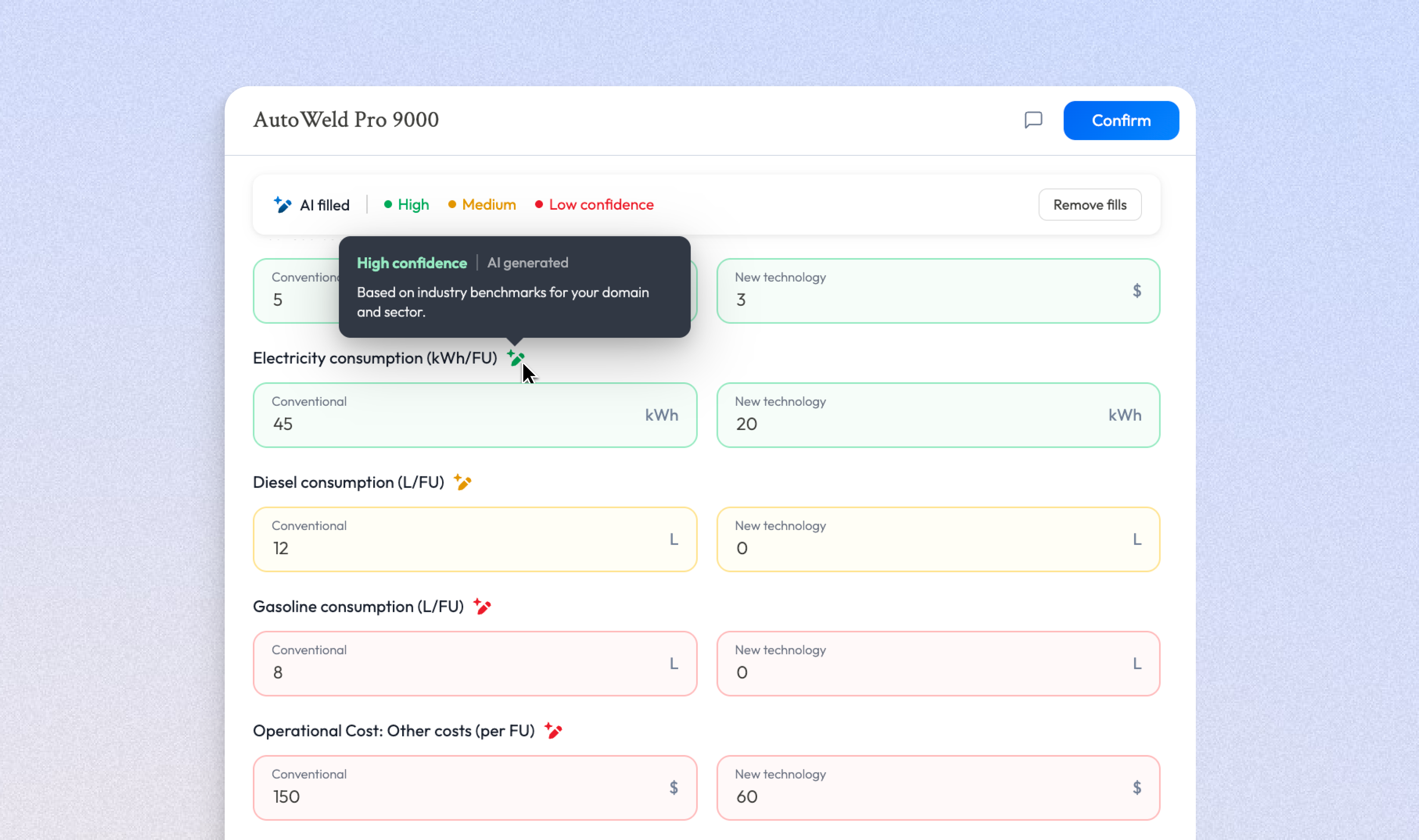The image size is (1419, 840).
Task: Click the yellow AI wand beside Diesel consumption
Action: pyautogui.click(x=462, y=482)
